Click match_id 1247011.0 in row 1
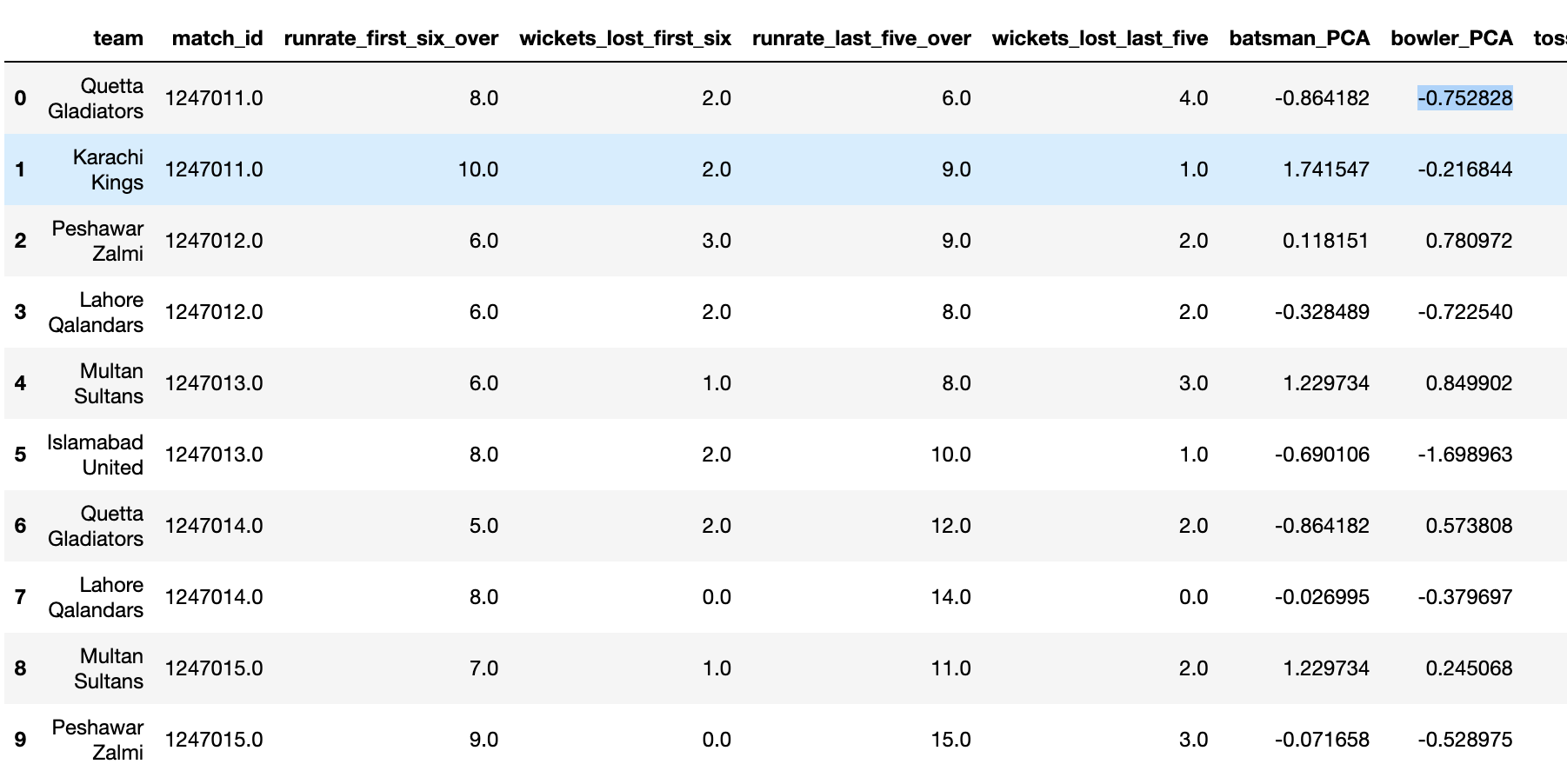1567x784 pixels. tap(214, 169)
